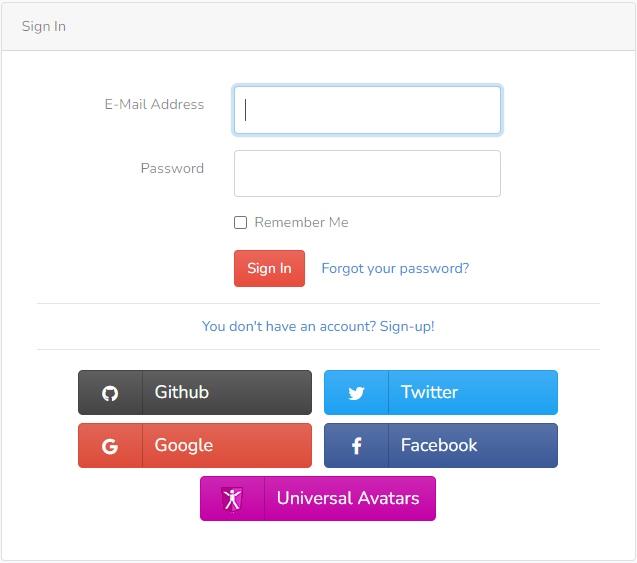Image resolution: width=637 pixels, height=563 pixels.
Task: Click the Github octocat icon
Action: 110,393
